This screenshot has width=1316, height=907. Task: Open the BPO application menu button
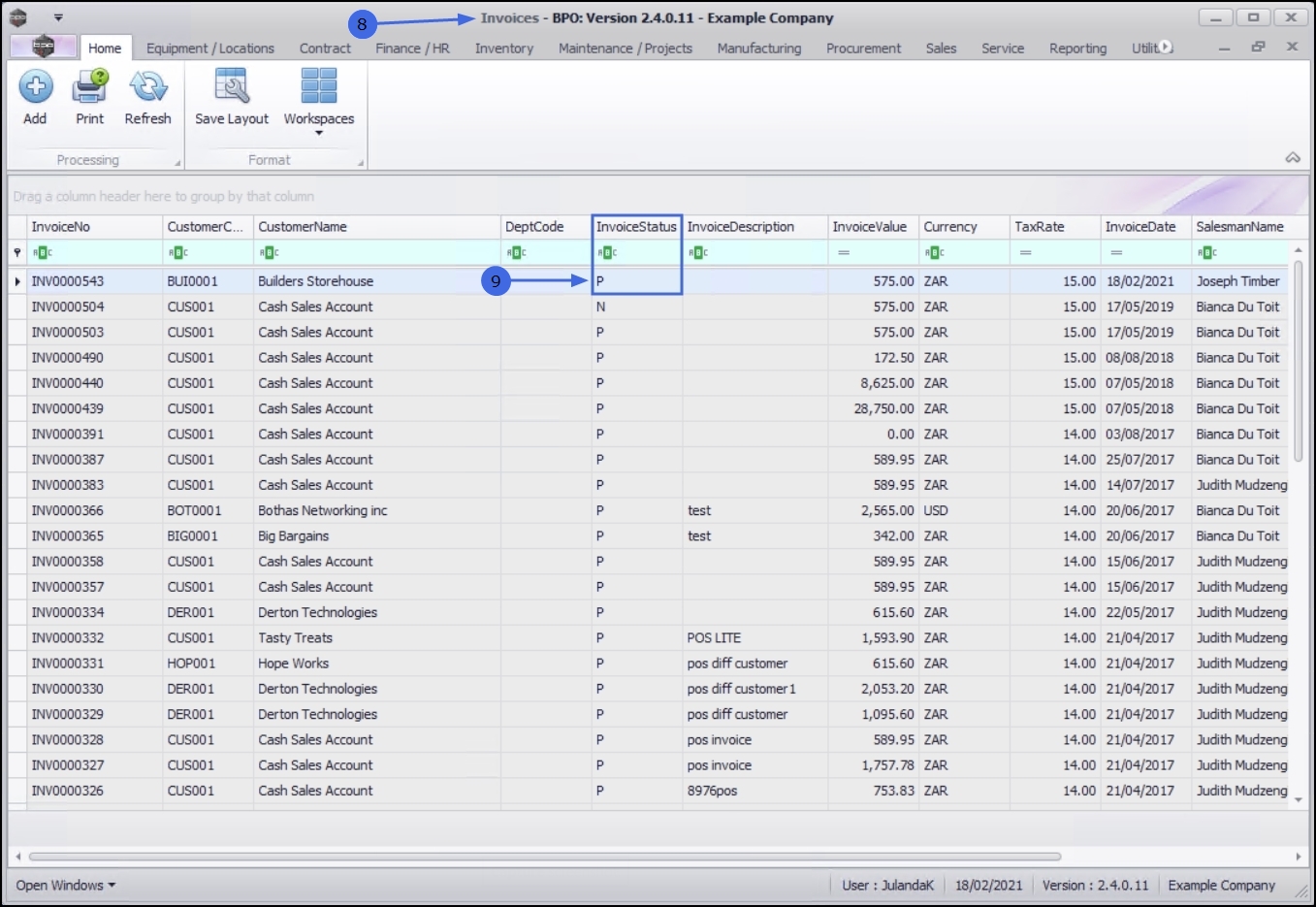[x=43, y=47]
